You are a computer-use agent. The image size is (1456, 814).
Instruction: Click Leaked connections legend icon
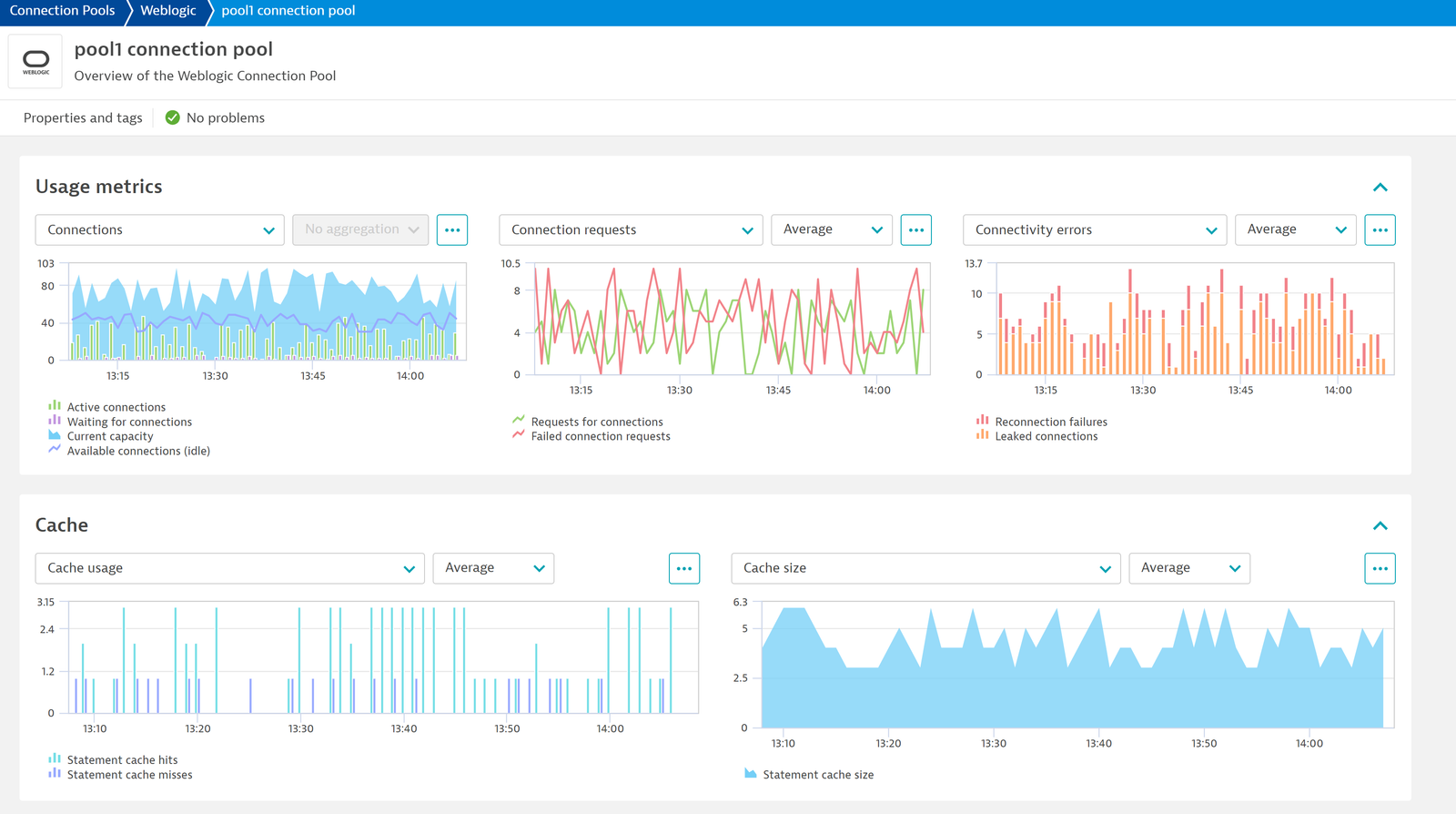983,435
